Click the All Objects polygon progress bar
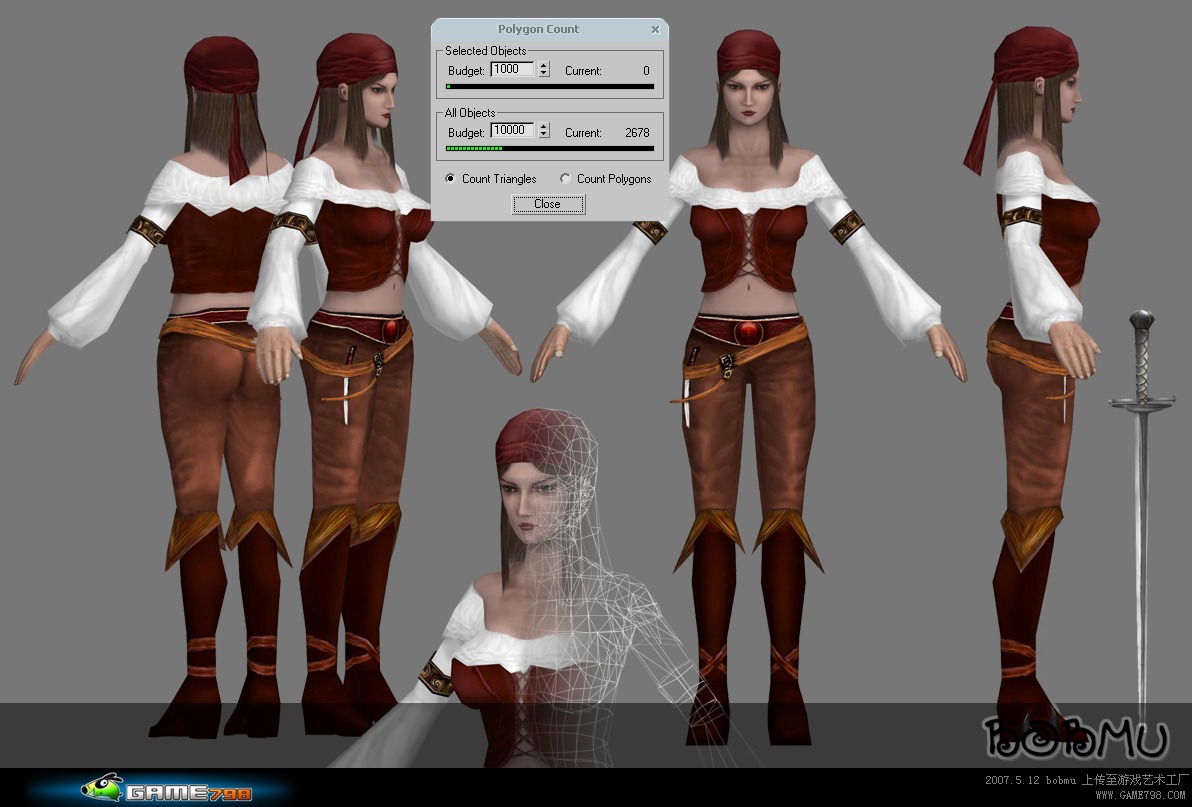The height and width of the screenshot is (807, 1192). tap(550, 148)
